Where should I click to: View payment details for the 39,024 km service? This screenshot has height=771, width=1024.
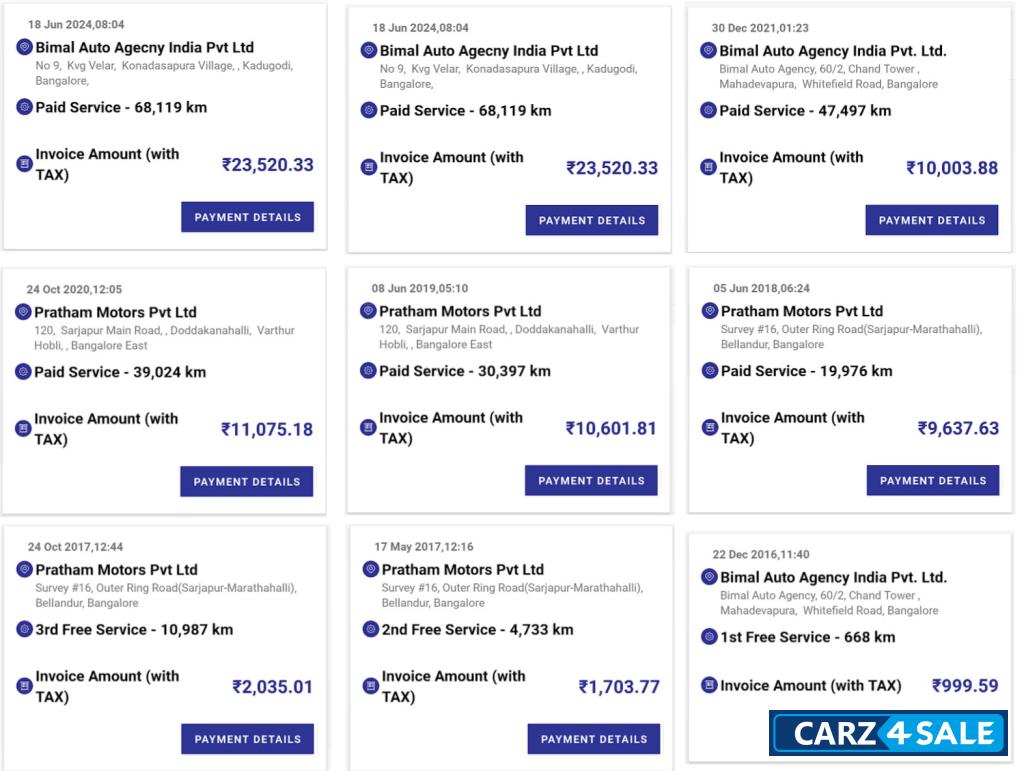247,481
